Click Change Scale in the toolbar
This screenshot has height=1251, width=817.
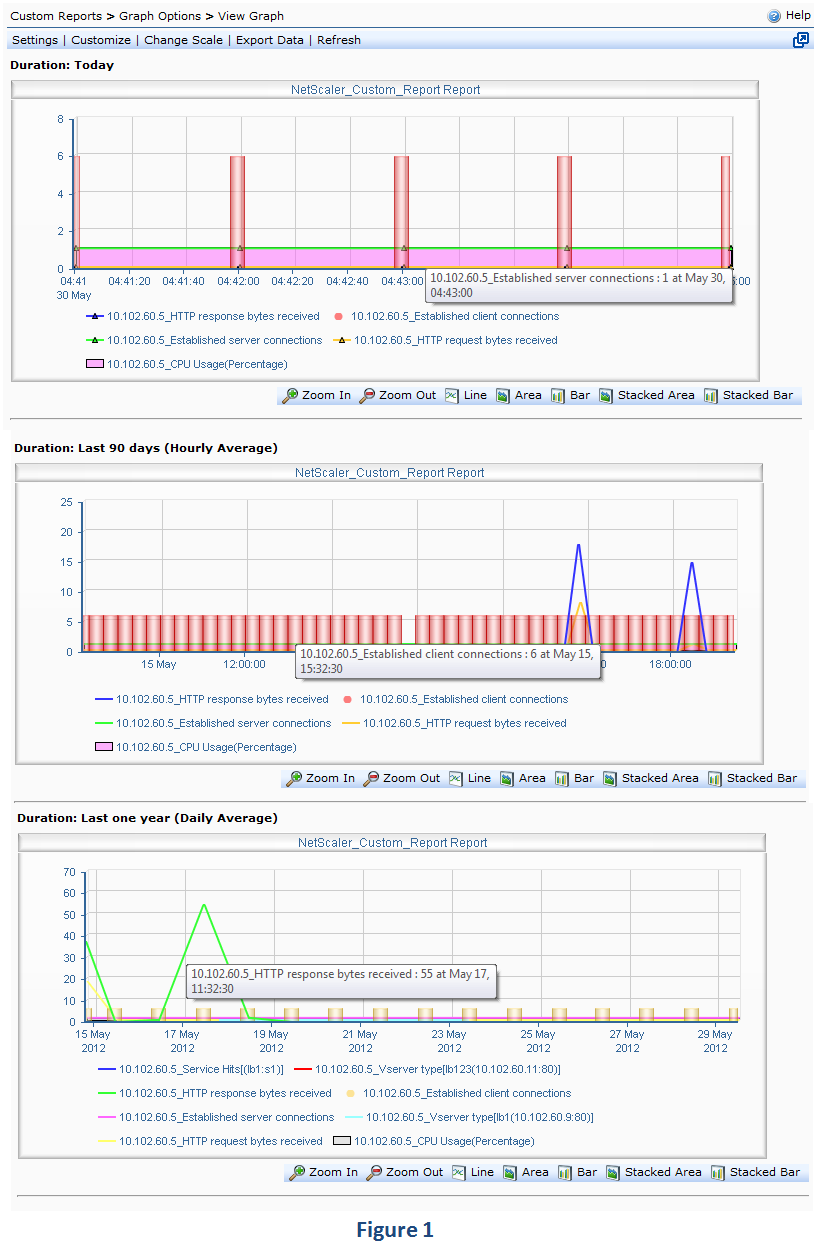(x=183, y=40)
